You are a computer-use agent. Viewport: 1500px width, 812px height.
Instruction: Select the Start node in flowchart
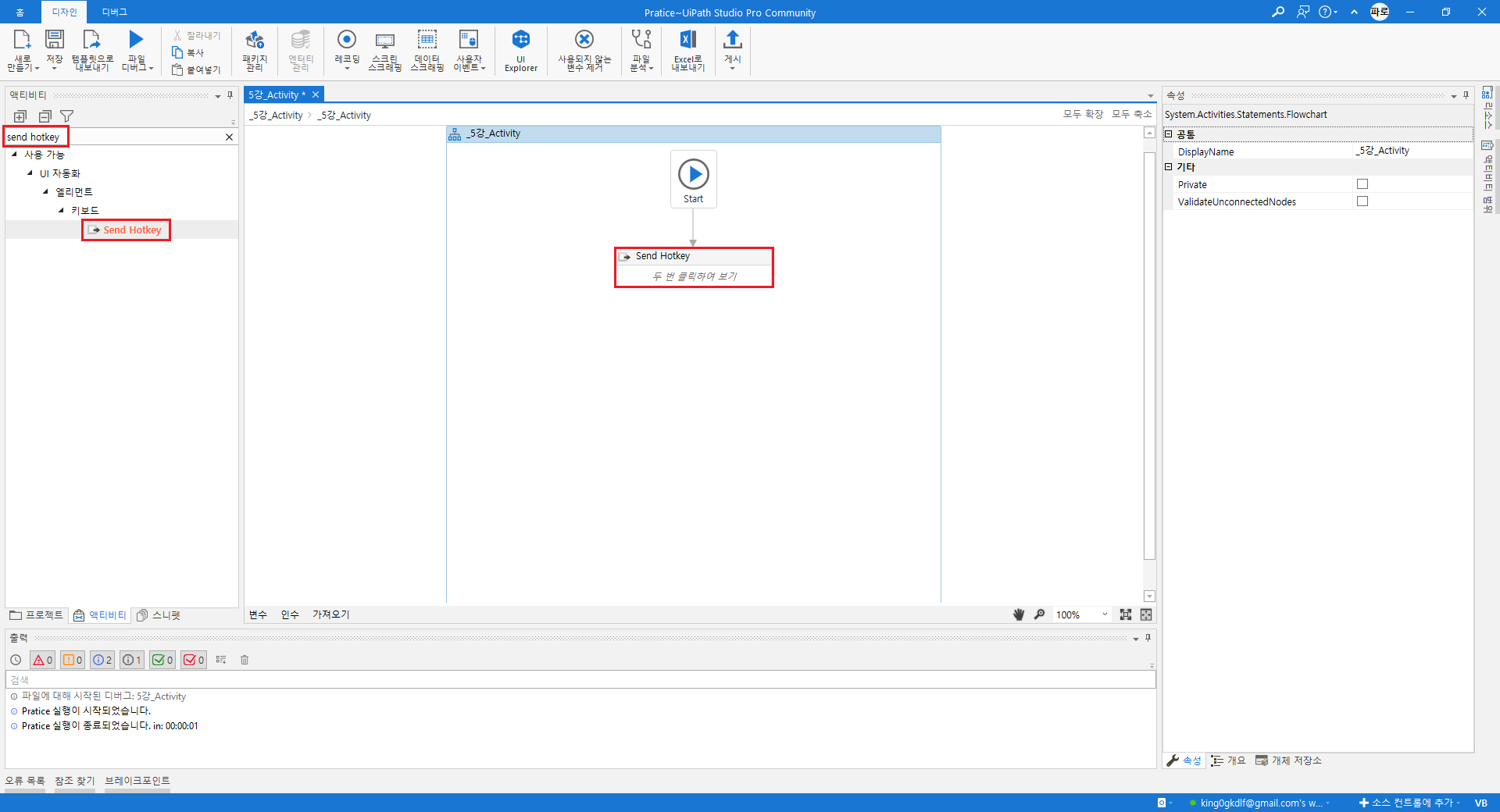tap(694, 179)
